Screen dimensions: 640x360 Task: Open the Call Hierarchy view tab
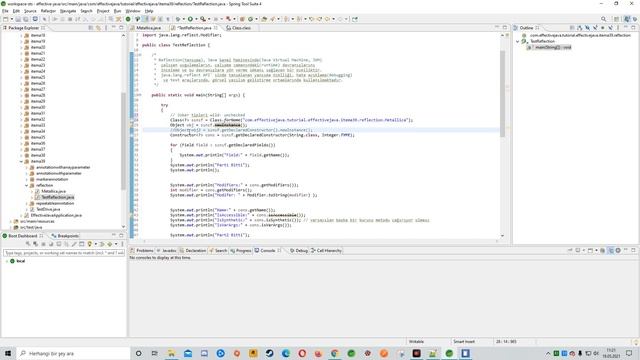tap(327, 250)
